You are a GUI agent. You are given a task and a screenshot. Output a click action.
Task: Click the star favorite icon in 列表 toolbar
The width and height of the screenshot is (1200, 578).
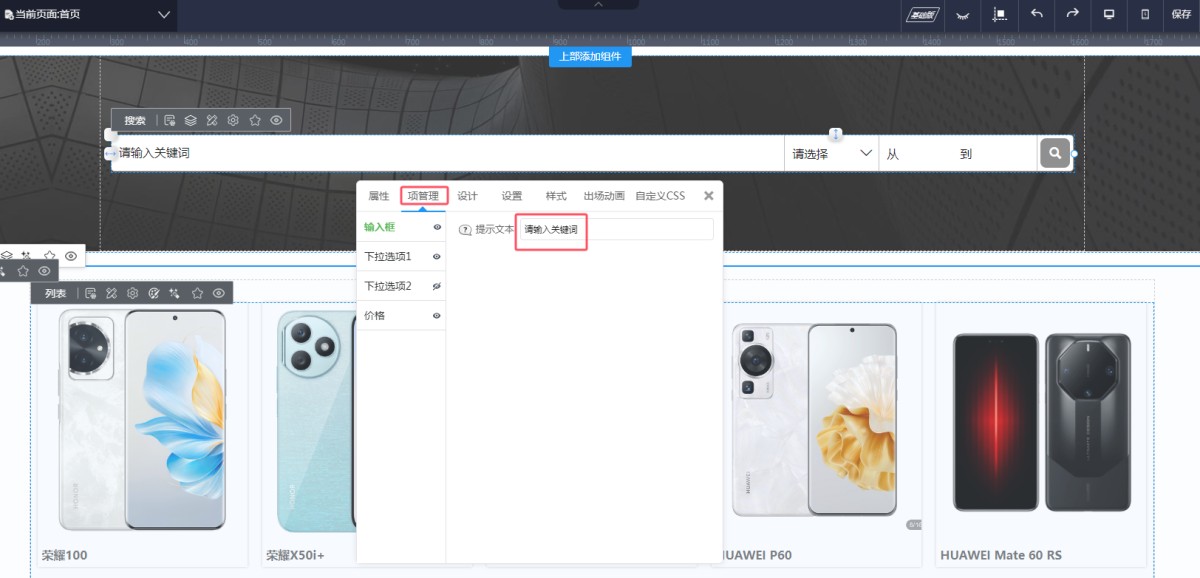coord(197,293)
